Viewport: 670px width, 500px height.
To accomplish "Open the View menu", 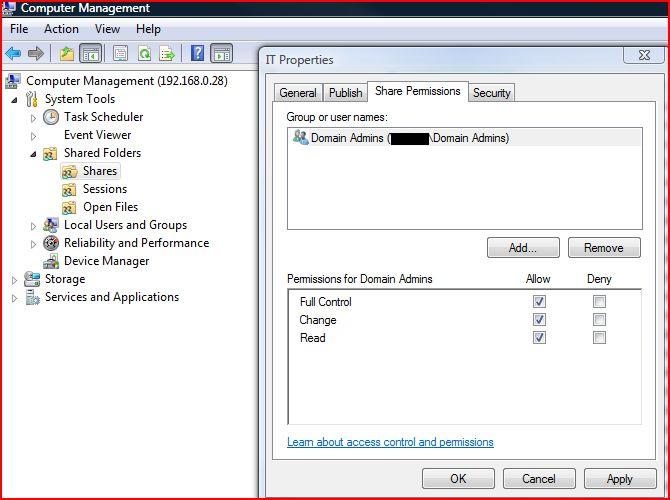I will pyautogui.click(x=107, y=29).
